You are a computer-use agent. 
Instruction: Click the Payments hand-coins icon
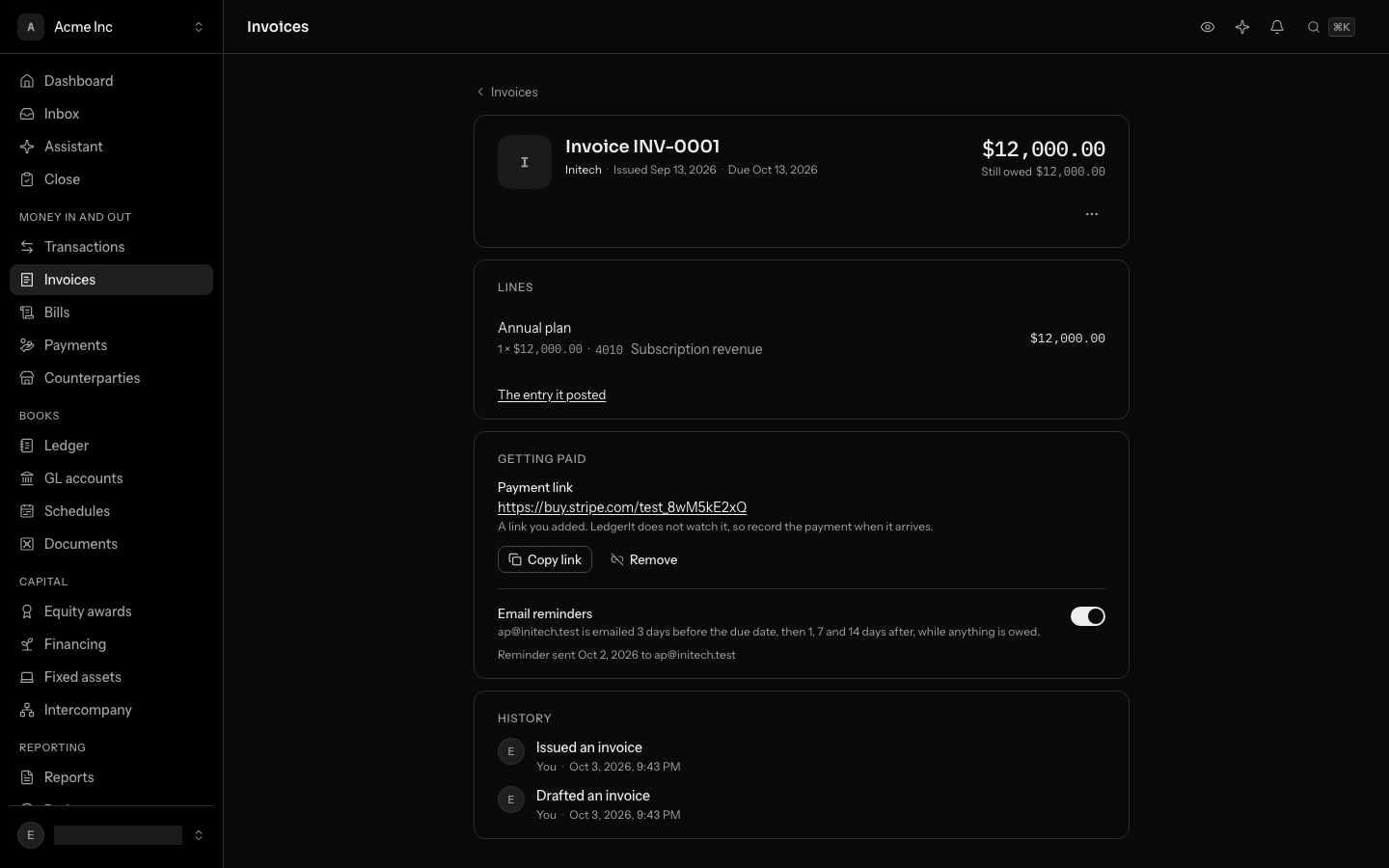pyautogui.click(x=27, y=345)
